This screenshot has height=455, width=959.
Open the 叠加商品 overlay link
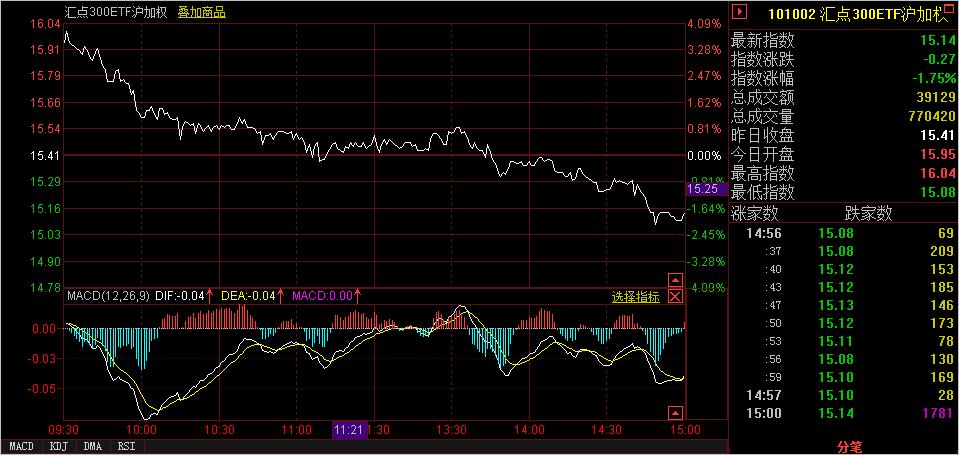pos(202,12)
